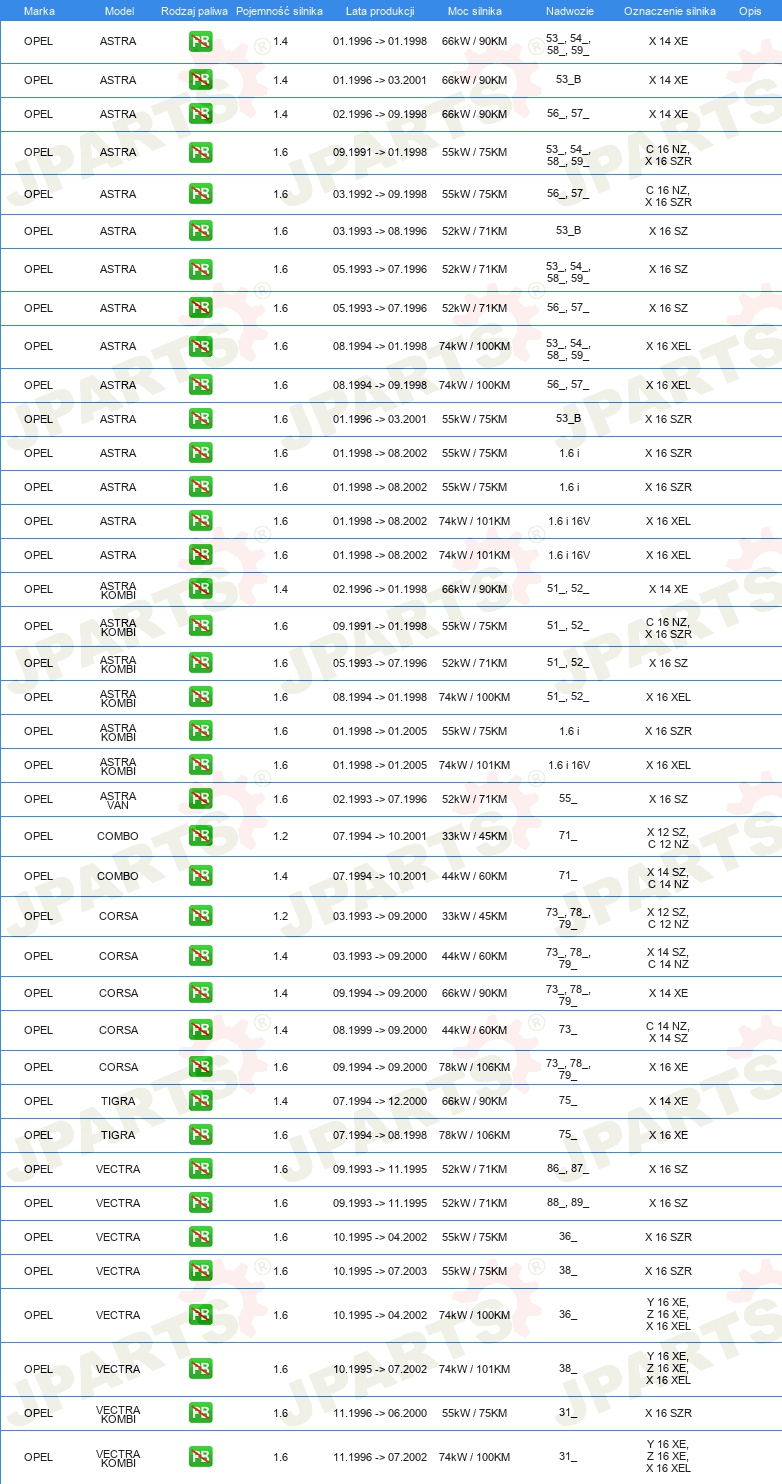Click the OPEL brand cell in the Astra Van row

click(x=38, y=799)
